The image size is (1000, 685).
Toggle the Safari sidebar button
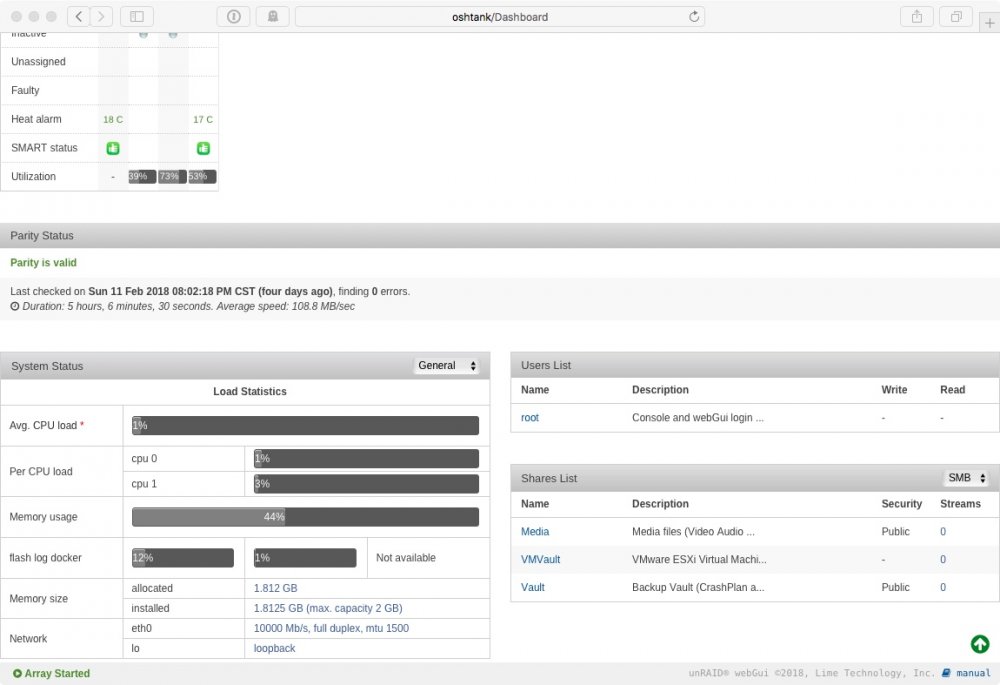point(136,17)
